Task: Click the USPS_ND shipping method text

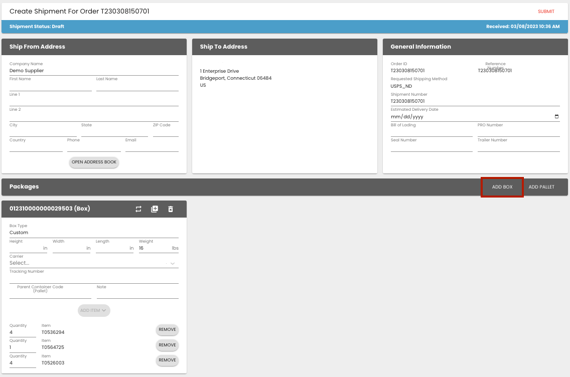Action: (401, 86)
